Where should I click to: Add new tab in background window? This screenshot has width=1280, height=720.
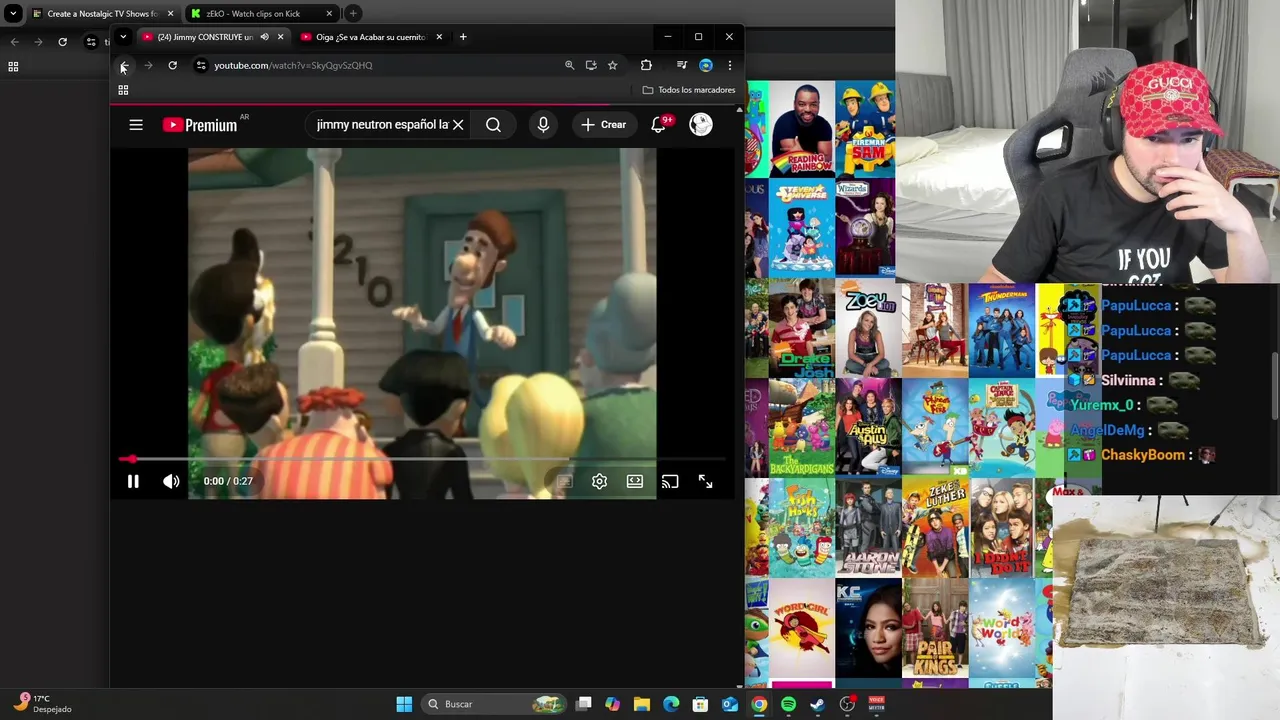[353, 14]
